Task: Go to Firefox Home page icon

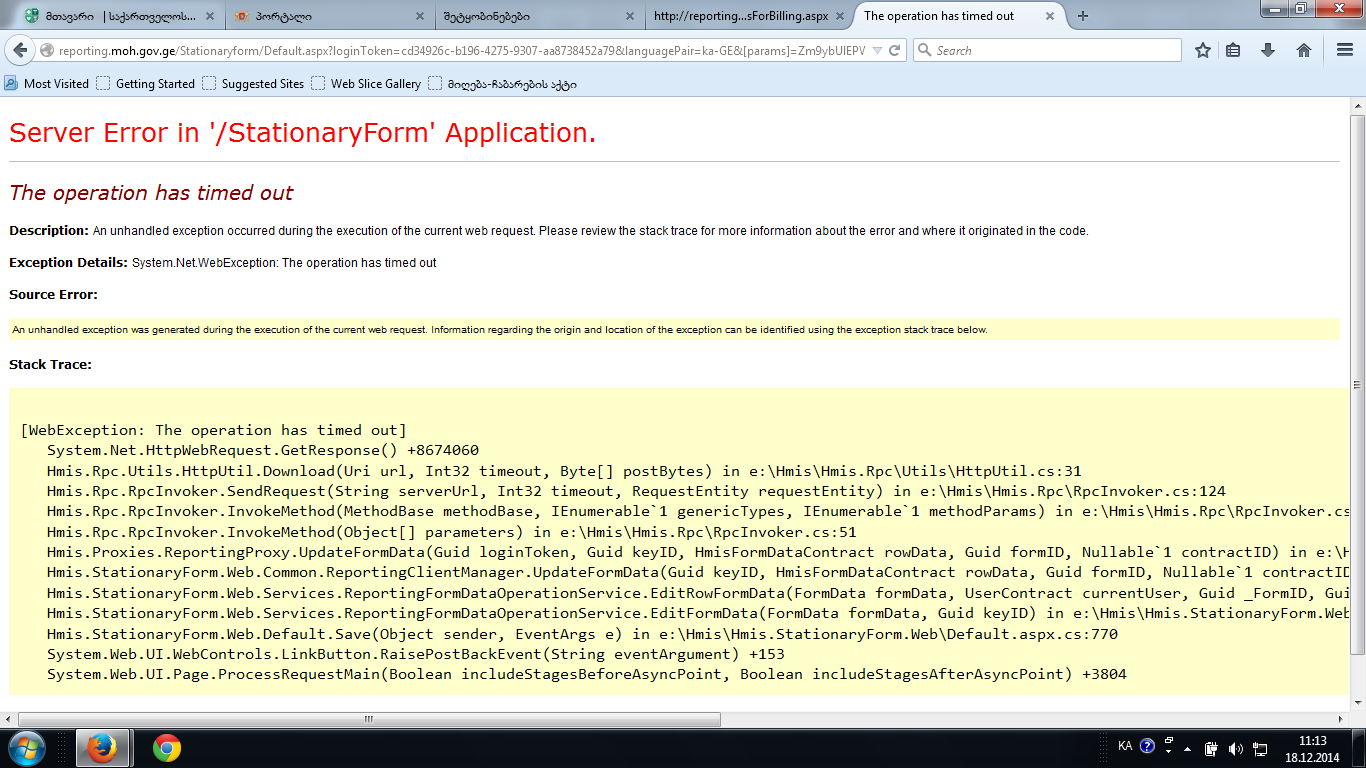Action: [1304, 50]
